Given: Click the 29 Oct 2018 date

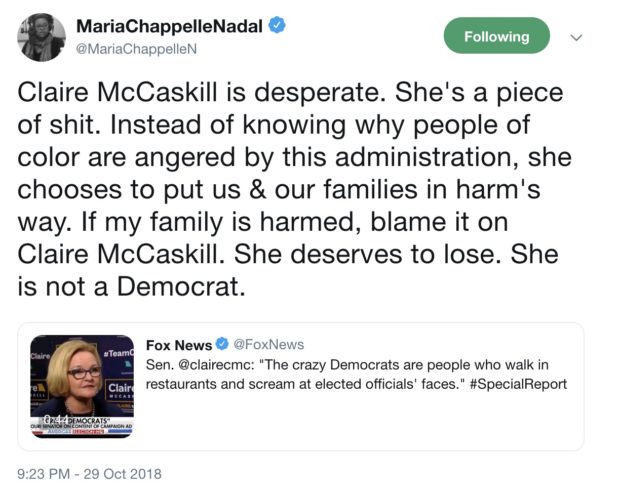Looking at the screenshot, I should point(123,473).
